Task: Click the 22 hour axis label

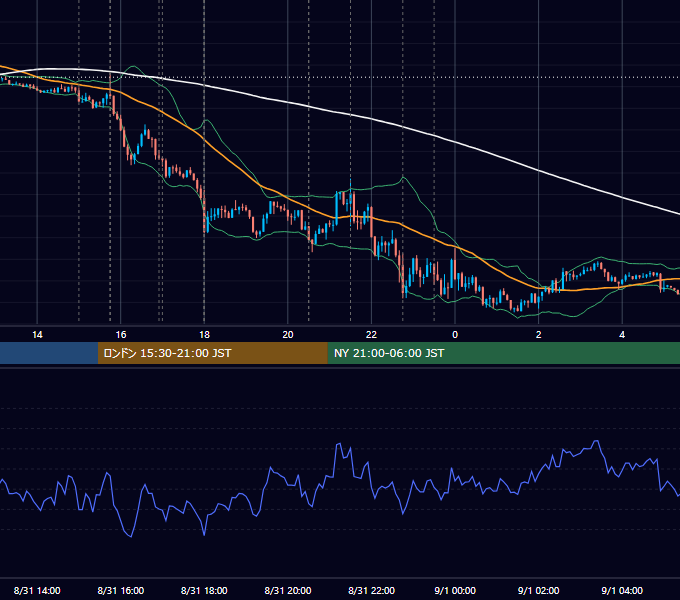Action: point(371,335)
